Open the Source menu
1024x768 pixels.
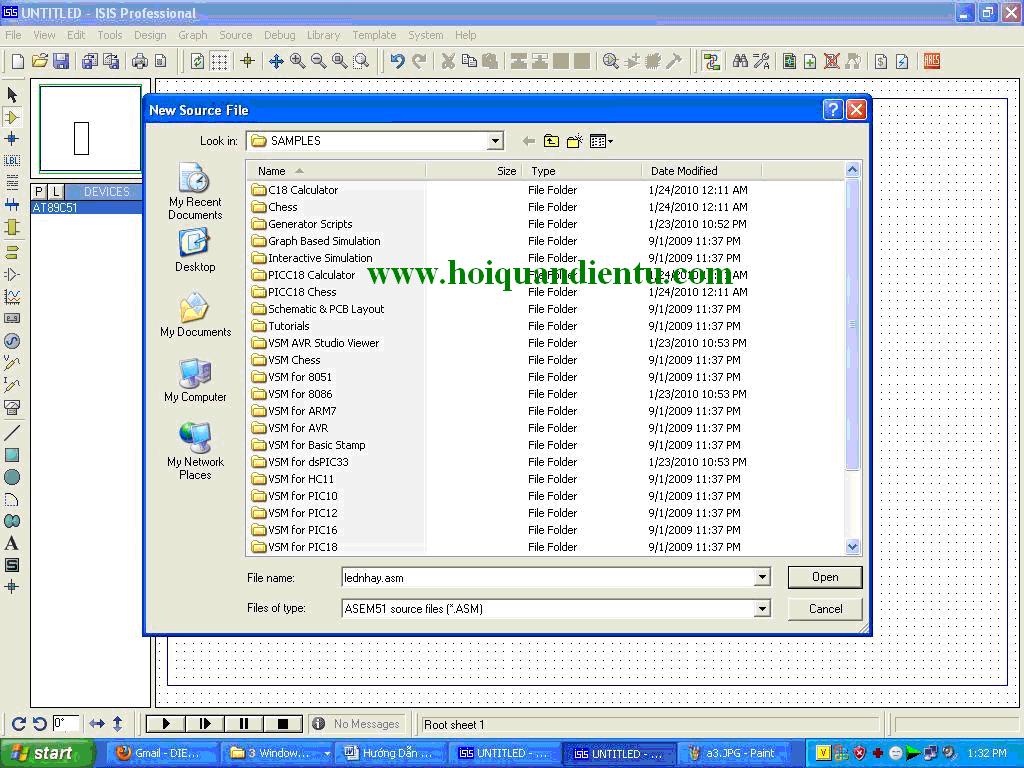(236, 35)
